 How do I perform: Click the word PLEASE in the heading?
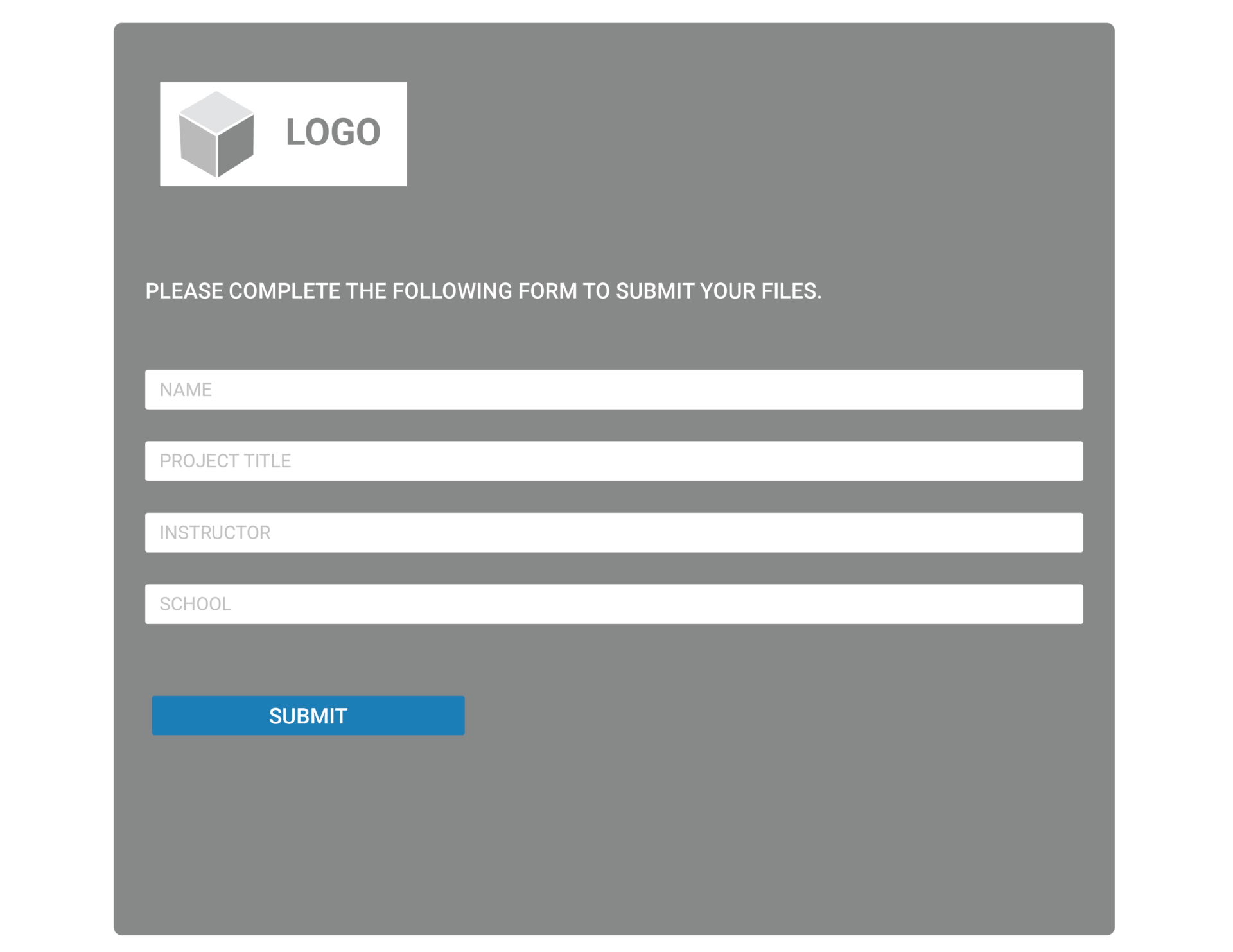click(x=184, y=291)
